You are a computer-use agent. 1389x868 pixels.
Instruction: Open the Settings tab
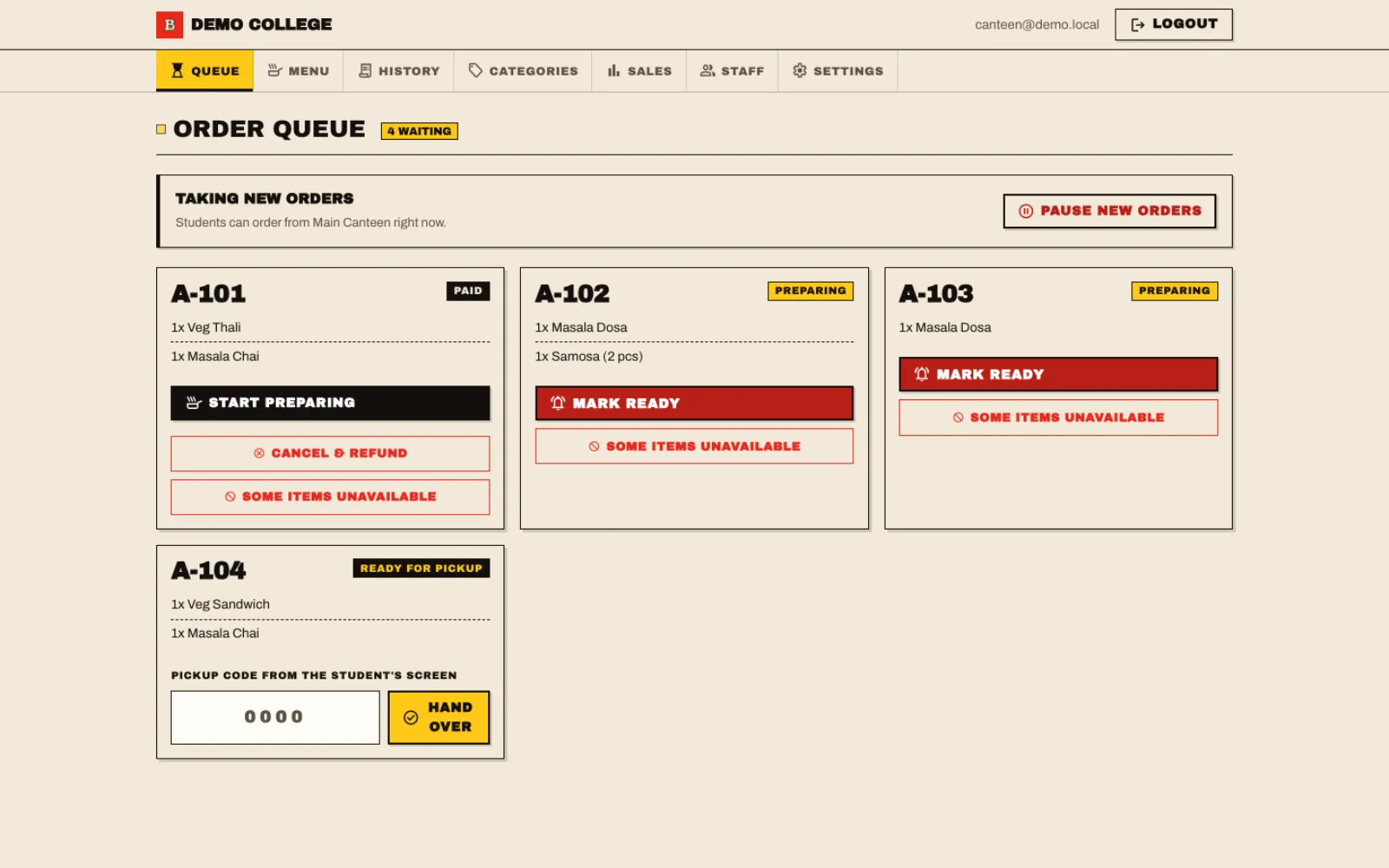838,71
